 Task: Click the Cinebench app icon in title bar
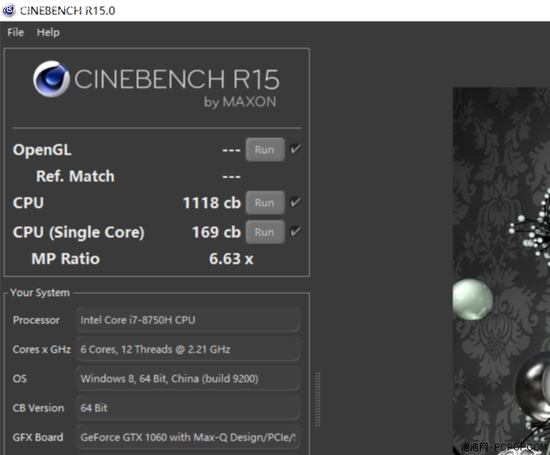(x=9, y=10)
